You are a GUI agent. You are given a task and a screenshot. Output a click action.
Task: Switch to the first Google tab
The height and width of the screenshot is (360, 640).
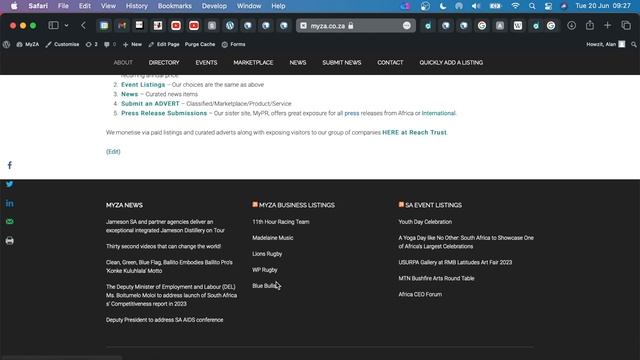point(482,26)
